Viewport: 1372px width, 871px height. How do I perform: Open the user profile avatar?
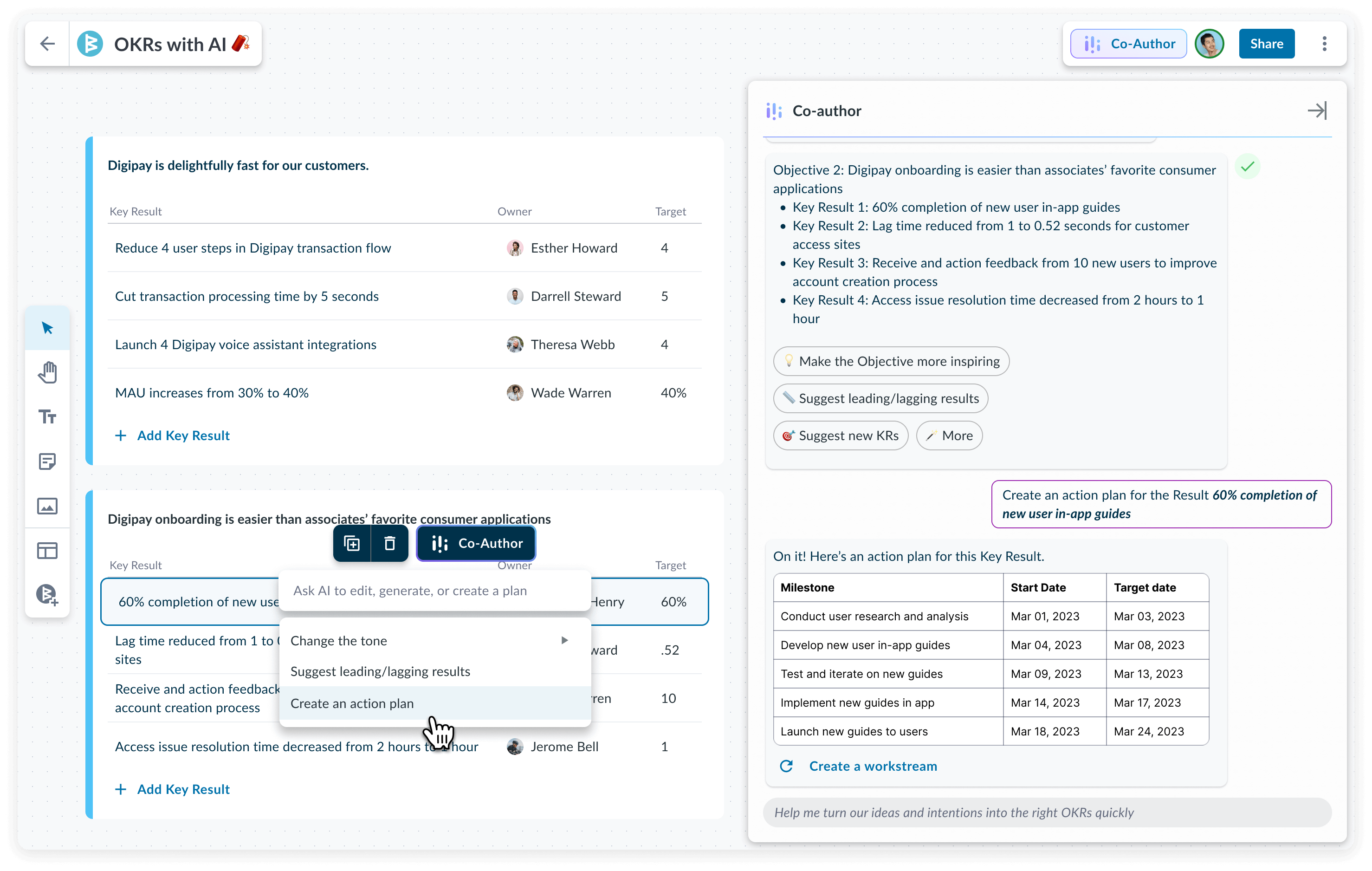tap(1209, 44)
